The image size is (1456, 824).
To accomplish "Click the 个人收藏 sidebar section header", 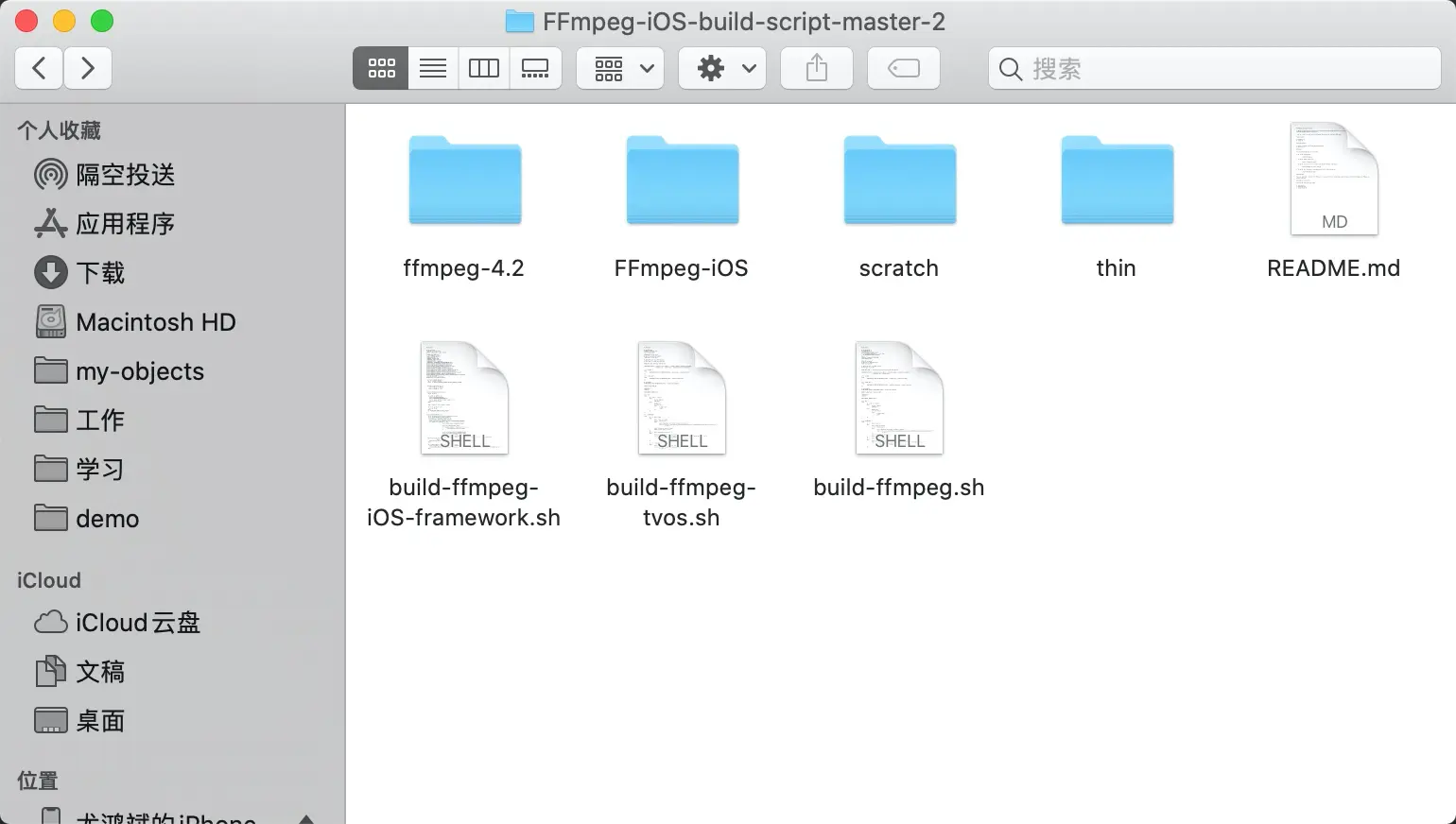I will tap(59, 130).
